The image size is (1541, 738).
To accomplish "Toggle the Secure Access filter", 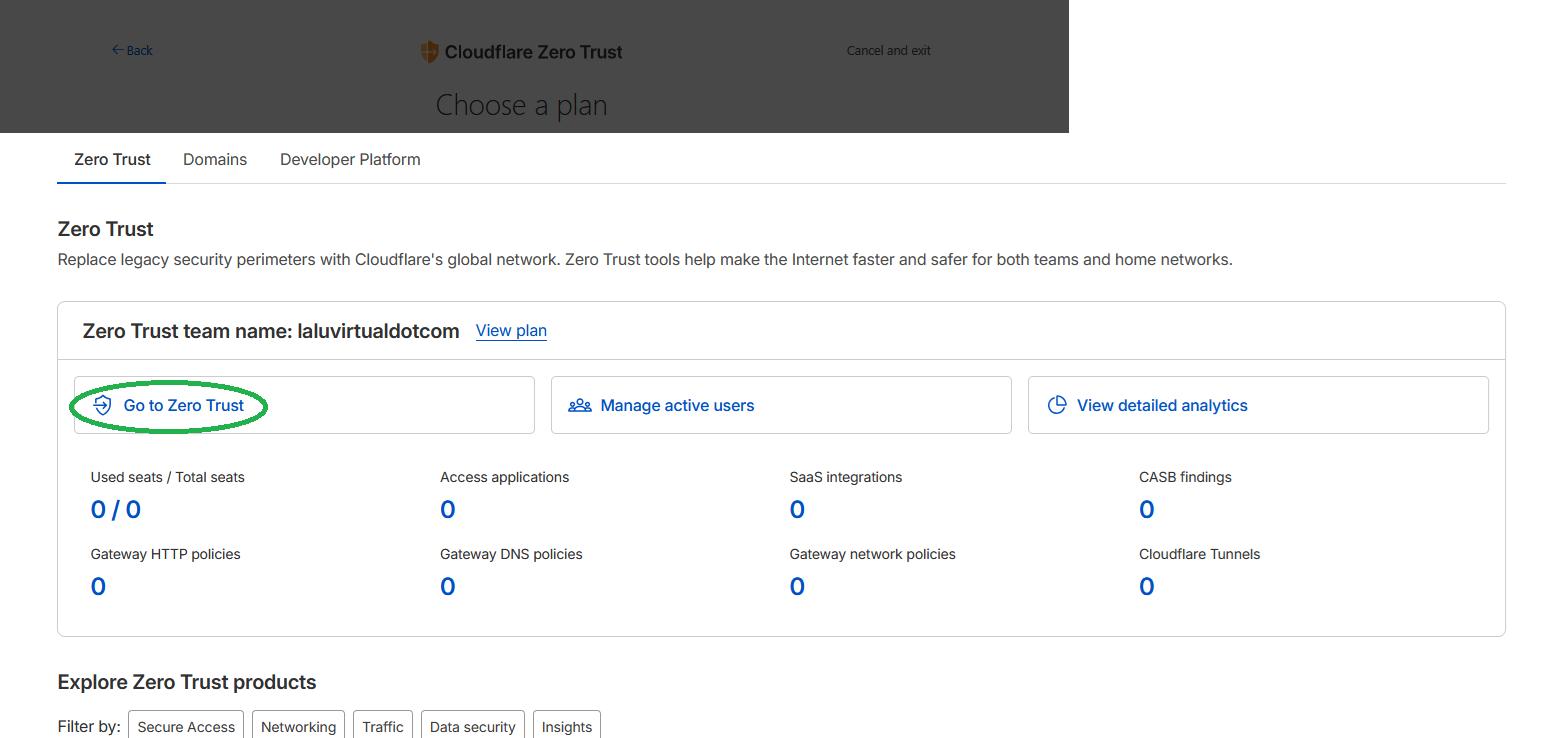I will coord(186,726).
